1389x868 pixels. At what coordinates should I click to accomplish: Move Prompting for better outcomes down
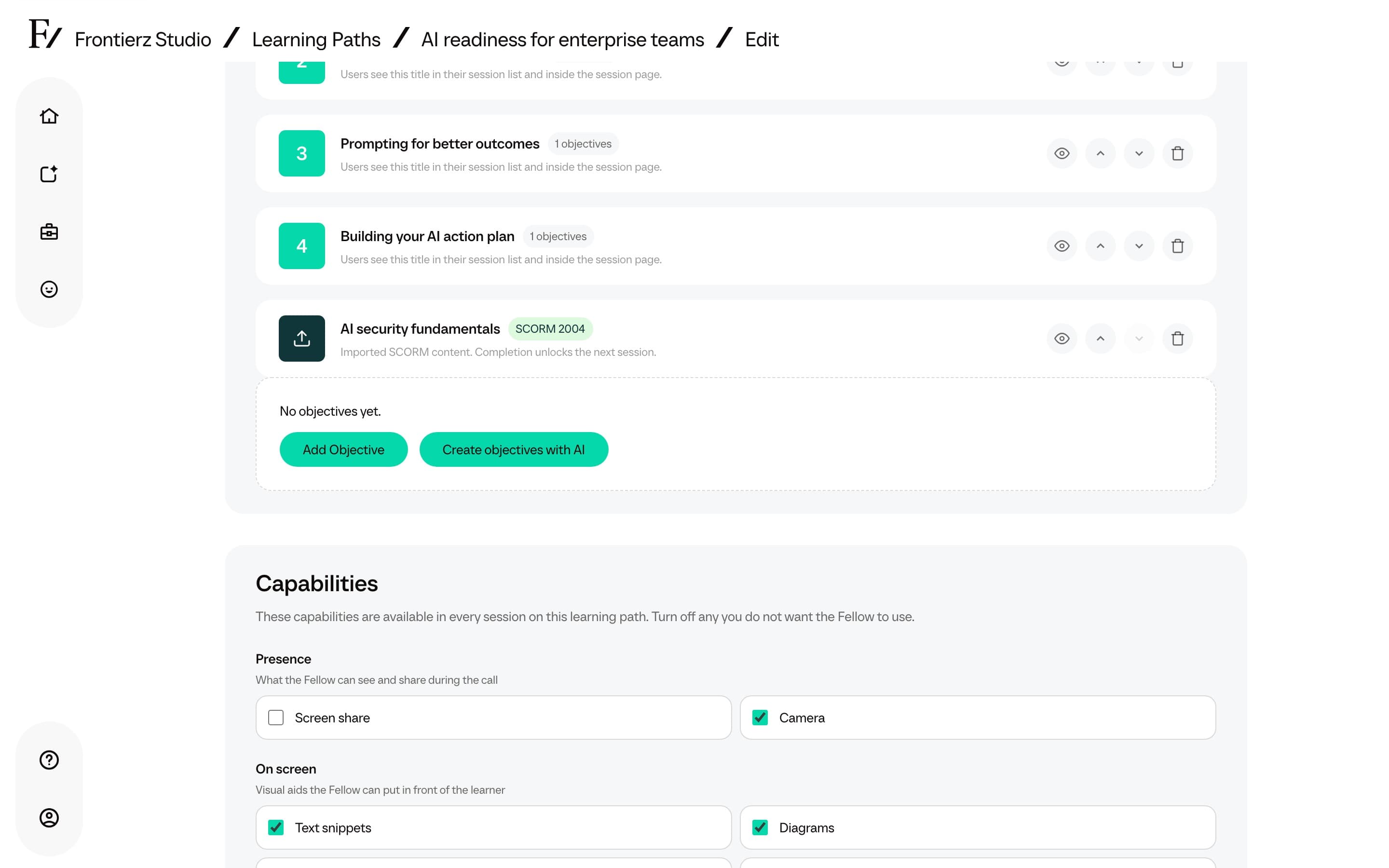[x=1139, y=153]
